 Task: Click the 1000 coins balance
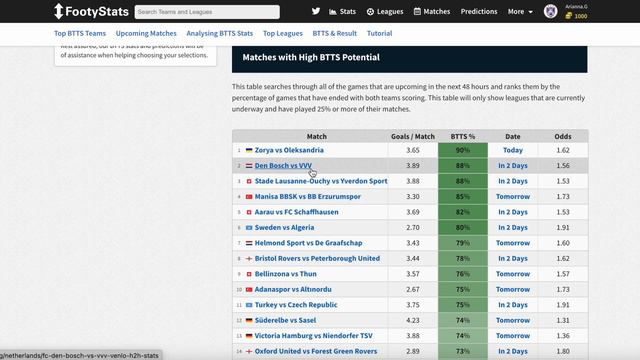click(x=580, y=16)
